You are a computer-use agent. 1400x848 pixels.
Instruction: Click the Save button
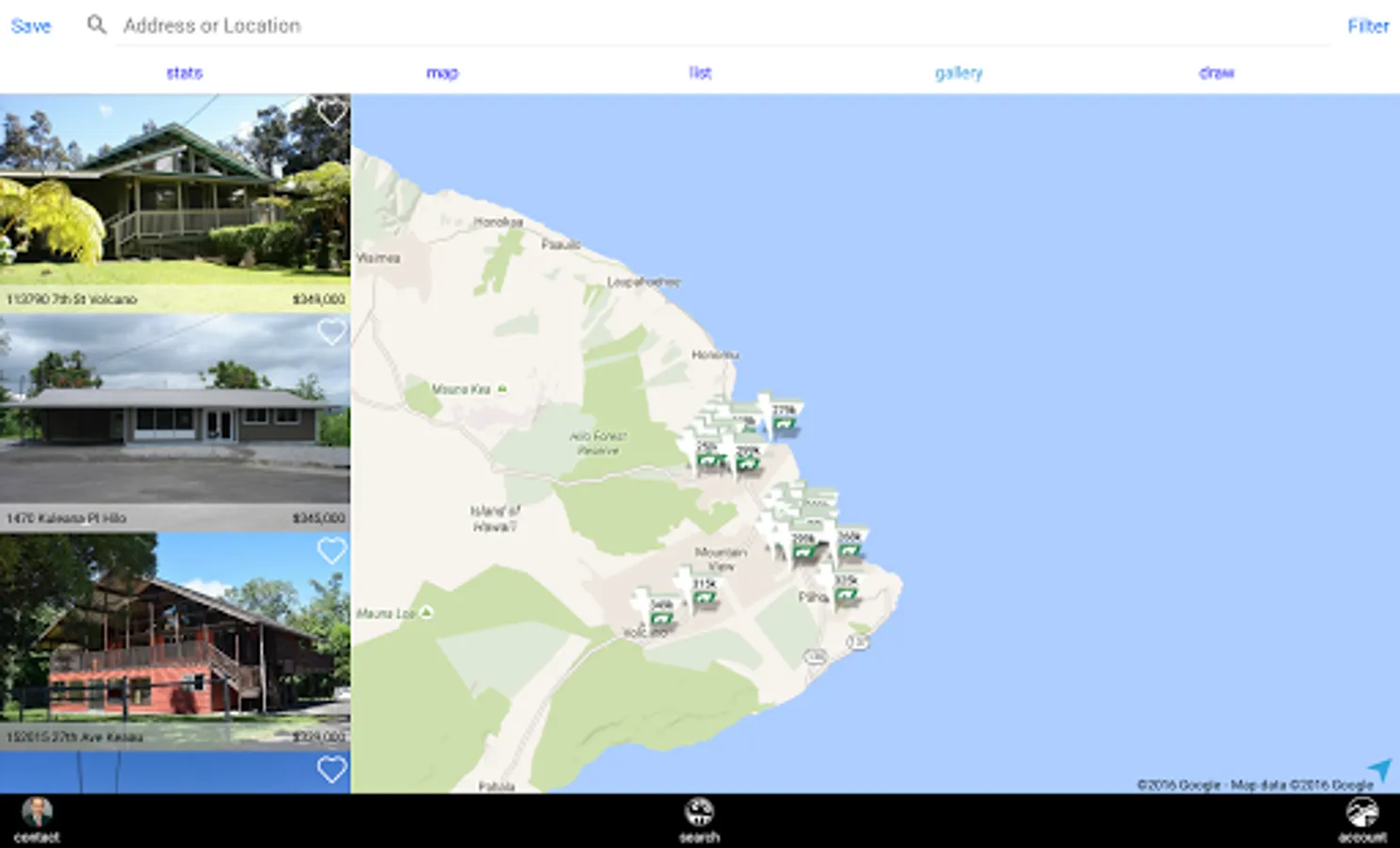point(31,25)
